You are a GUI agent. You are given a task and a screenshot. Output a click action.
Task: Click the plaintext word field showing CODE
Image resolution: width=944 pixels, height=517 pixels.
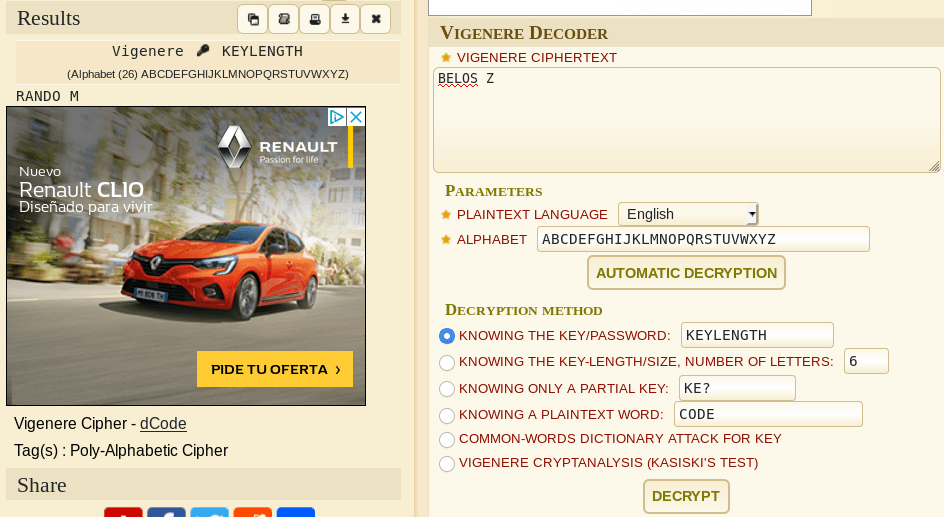coord(768,414)
